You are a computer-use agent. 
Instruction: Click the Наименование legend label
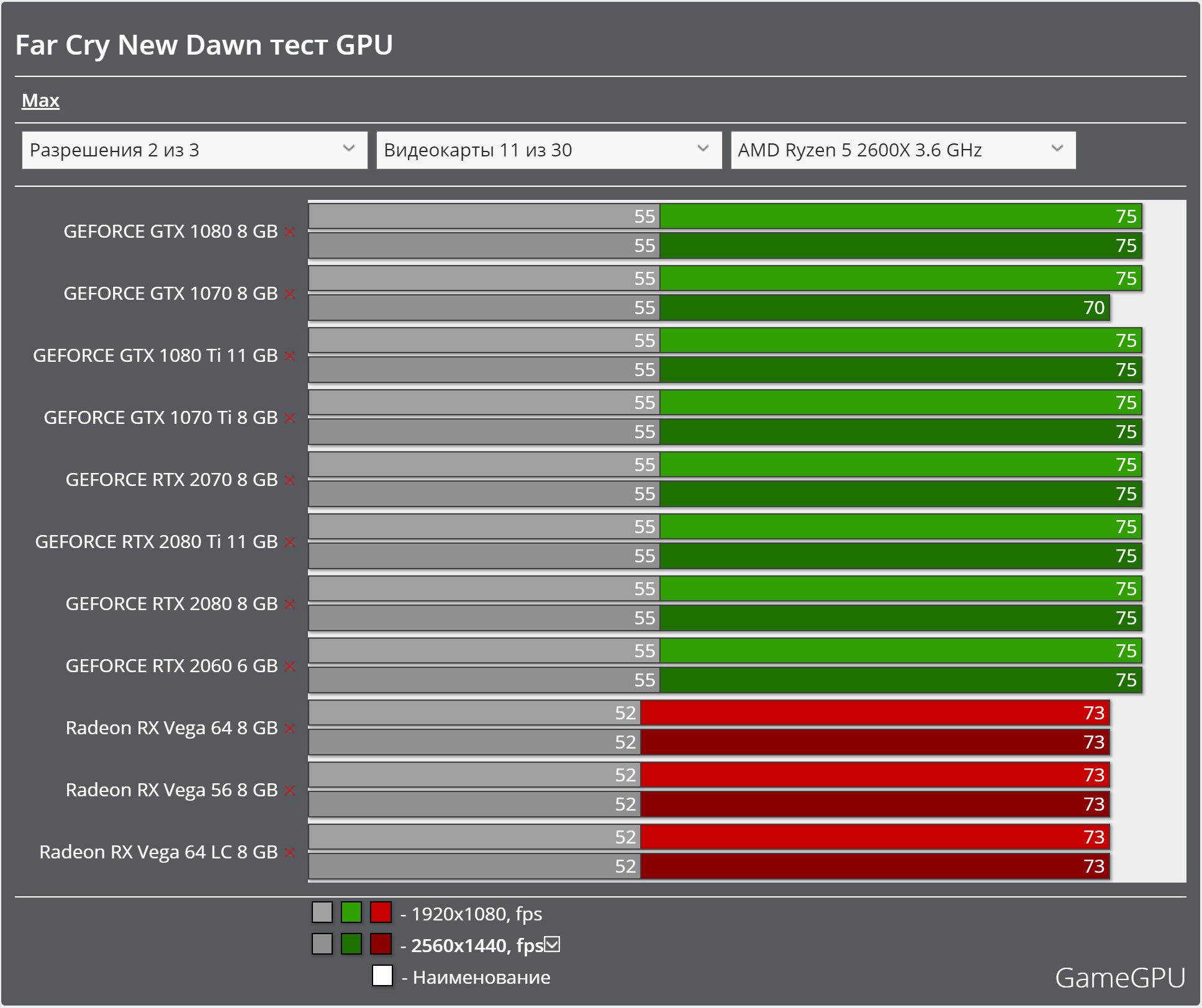(481, 977)
